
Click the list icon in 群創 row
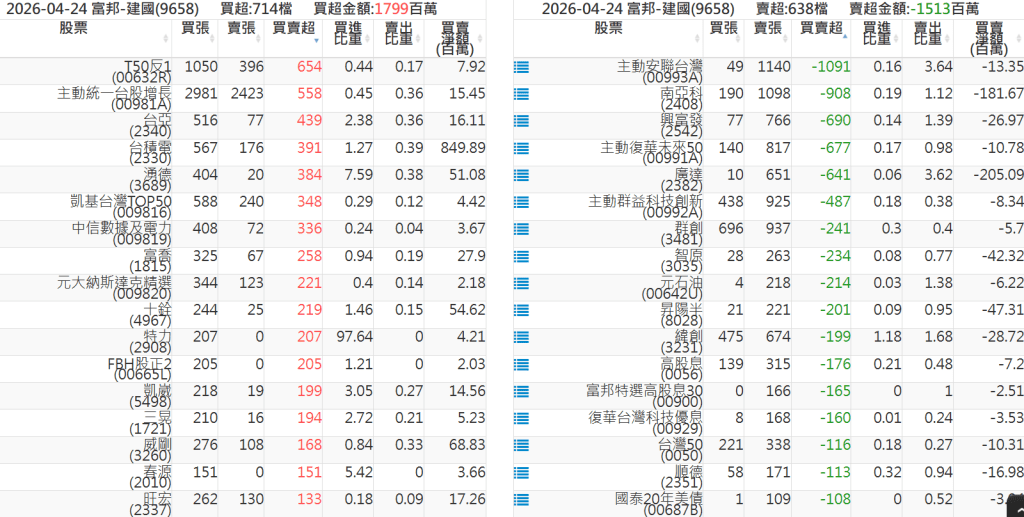tap(521, 229)
